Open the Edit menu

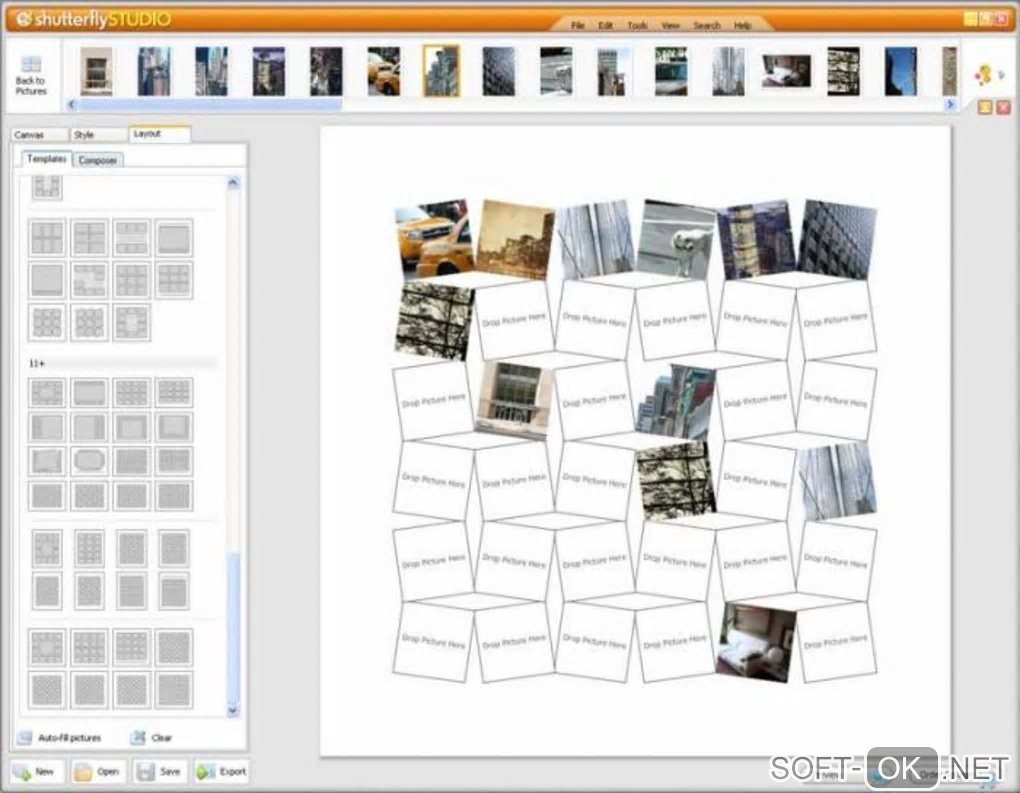(x=605, y=25)
